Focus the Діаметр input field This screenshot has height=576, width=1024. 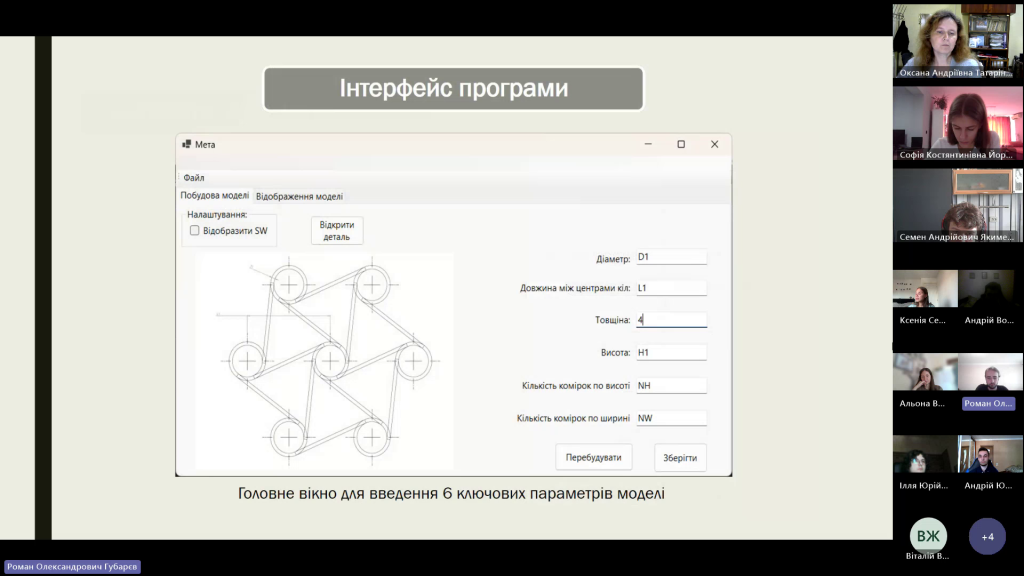pos(671,257)
